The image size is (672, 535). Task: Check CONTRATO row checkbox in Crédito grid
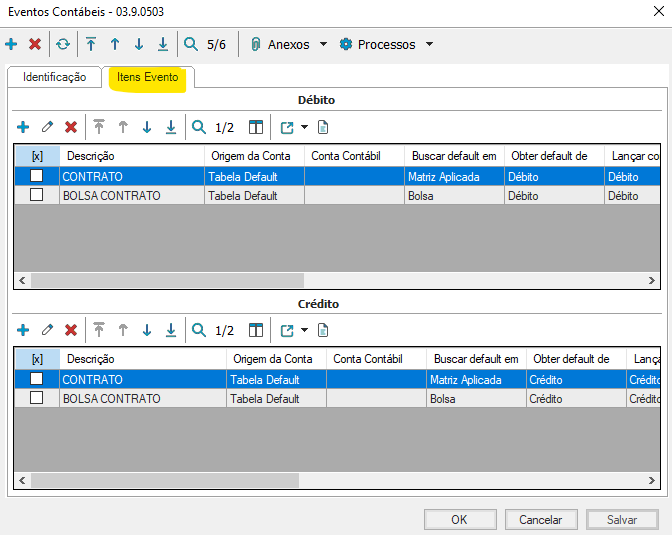pos(36,379)
